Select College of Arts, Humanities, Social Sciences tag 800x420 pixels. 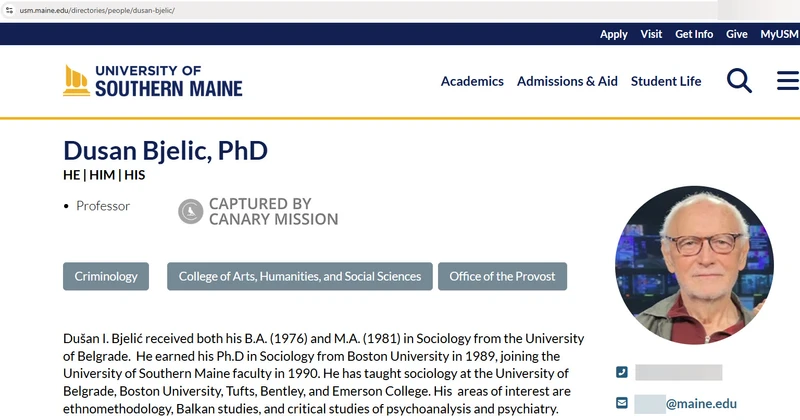[x=300, y=276]
